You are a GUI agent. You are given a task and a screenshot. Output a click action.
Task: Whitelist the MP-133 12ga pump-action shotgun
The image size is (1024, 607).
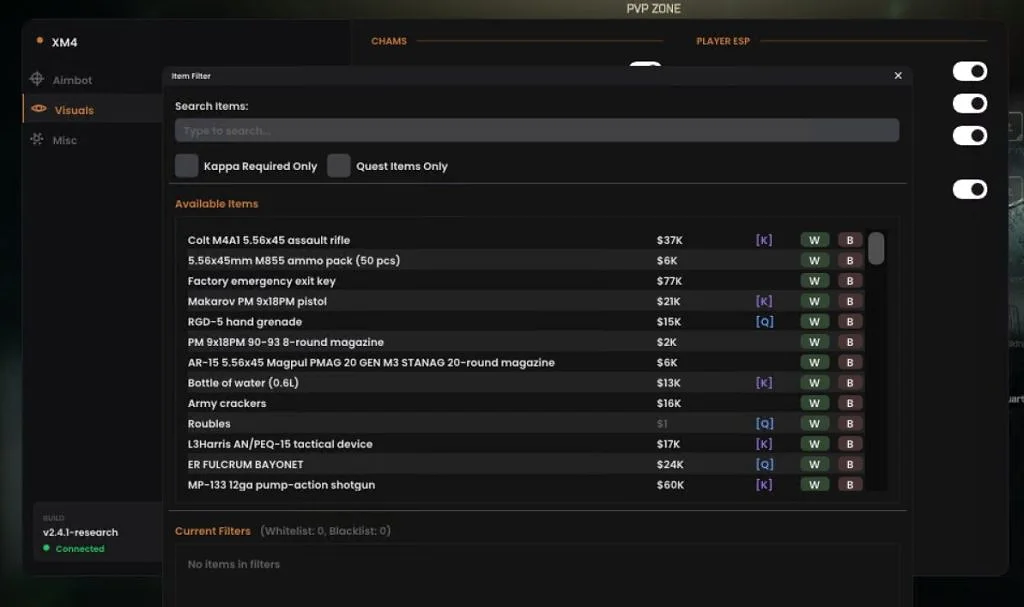click(814, 485)
